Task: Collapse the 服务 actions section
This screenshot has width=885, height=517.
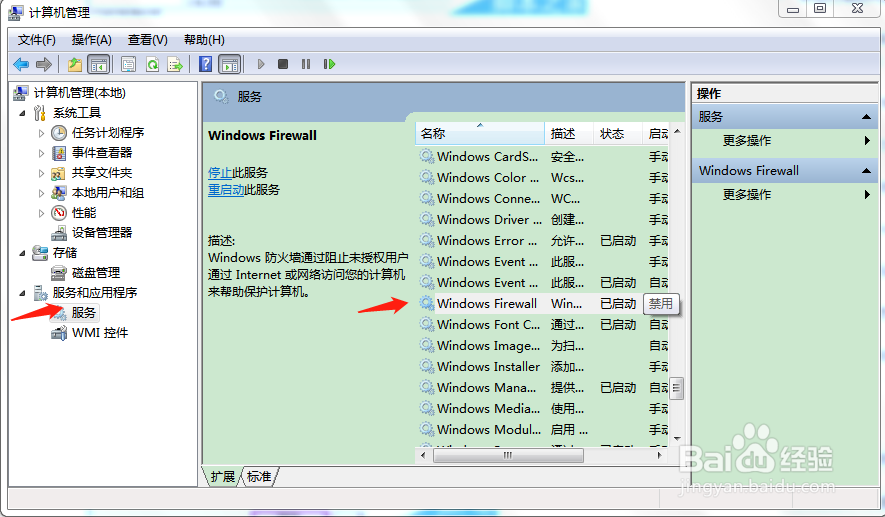Action: pyautogui.click(x=866, y=117)
